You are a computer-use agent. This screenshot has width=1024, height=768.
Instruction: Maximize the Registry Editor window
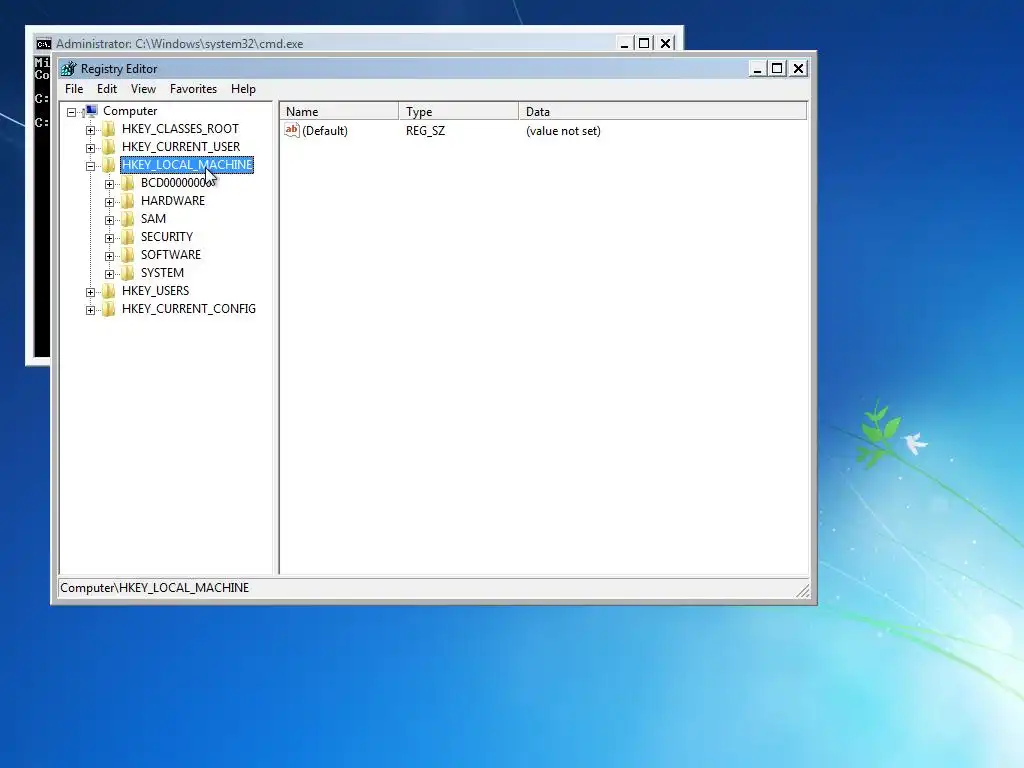pos(777,69)
